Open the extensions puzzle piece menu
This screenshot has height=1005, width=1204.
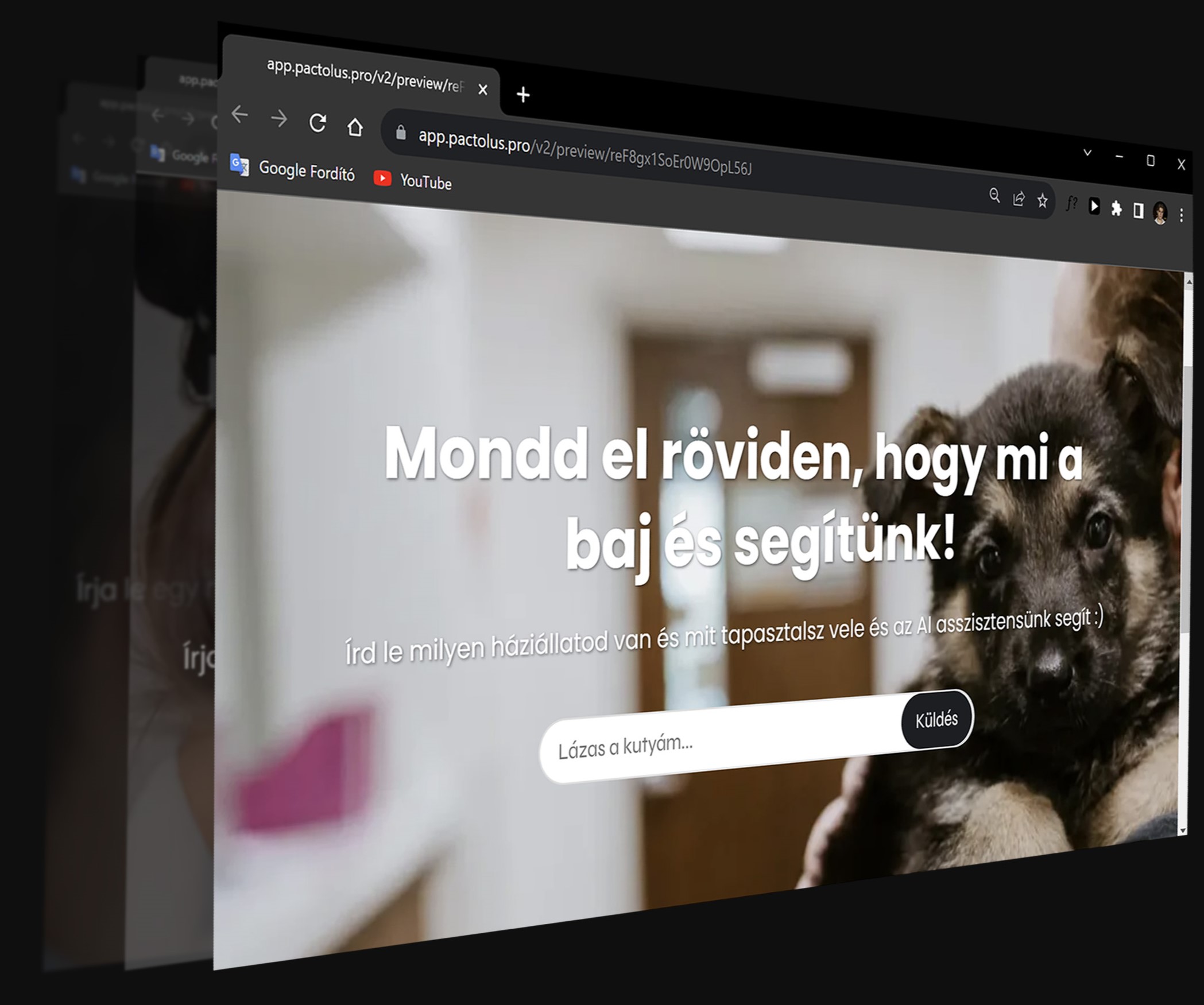click(1116, 208)
